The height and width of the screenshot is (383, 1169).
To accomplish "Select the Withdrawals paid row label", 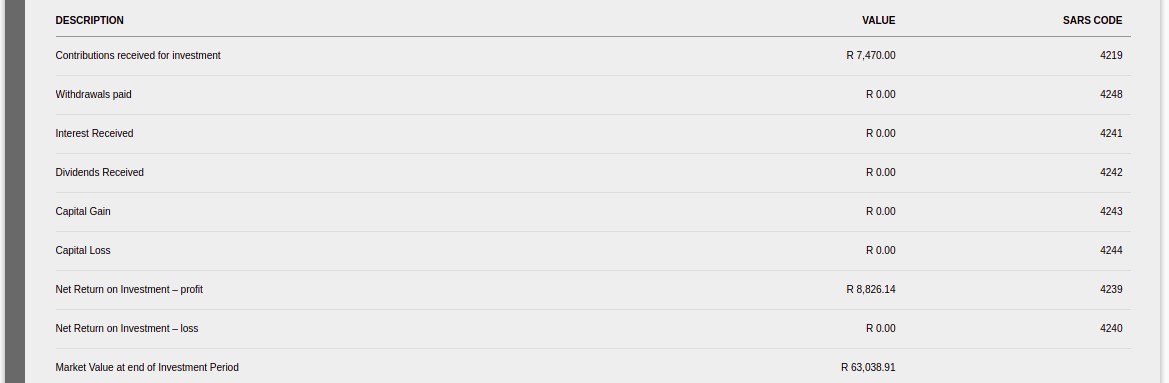I will click(93, 95).
